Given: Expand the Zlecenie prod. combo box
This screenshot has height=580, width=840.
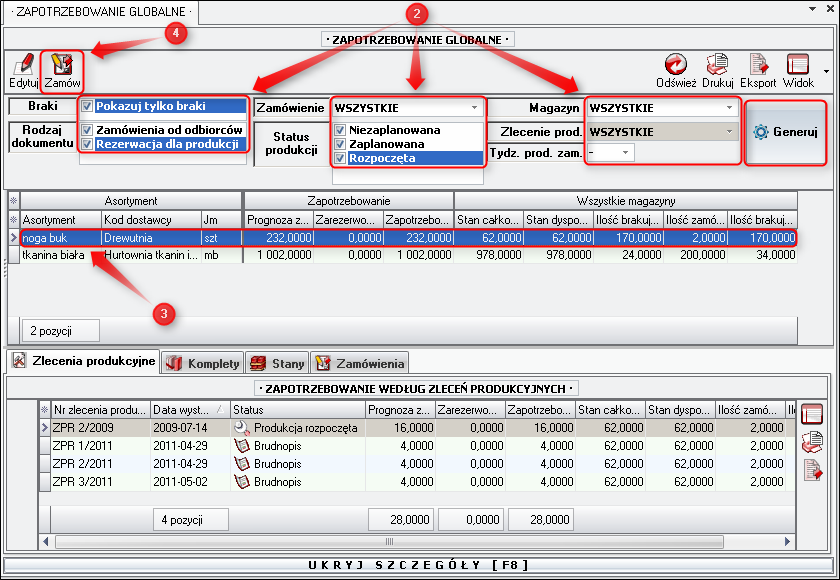Looking at the screenshot, I should coord(729,131).
